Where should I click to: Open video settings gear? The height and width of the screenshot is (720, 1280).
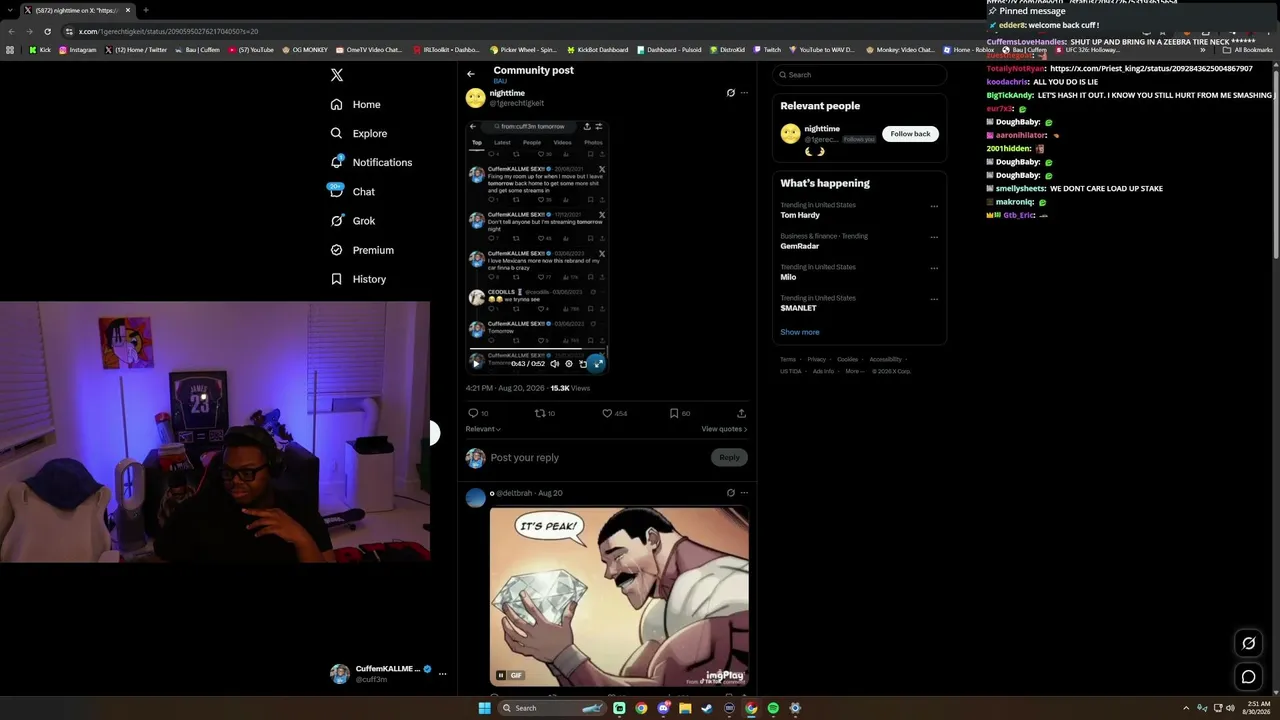click(x=569, y=363)
